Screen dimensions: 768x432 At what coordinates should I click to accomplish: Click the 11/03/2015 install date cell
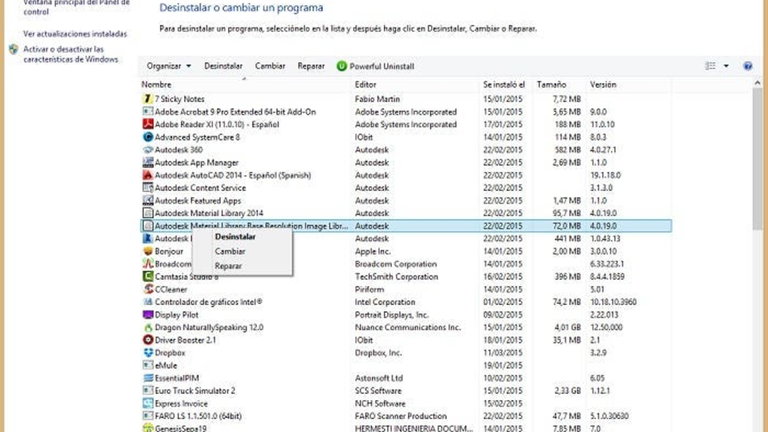503,353
